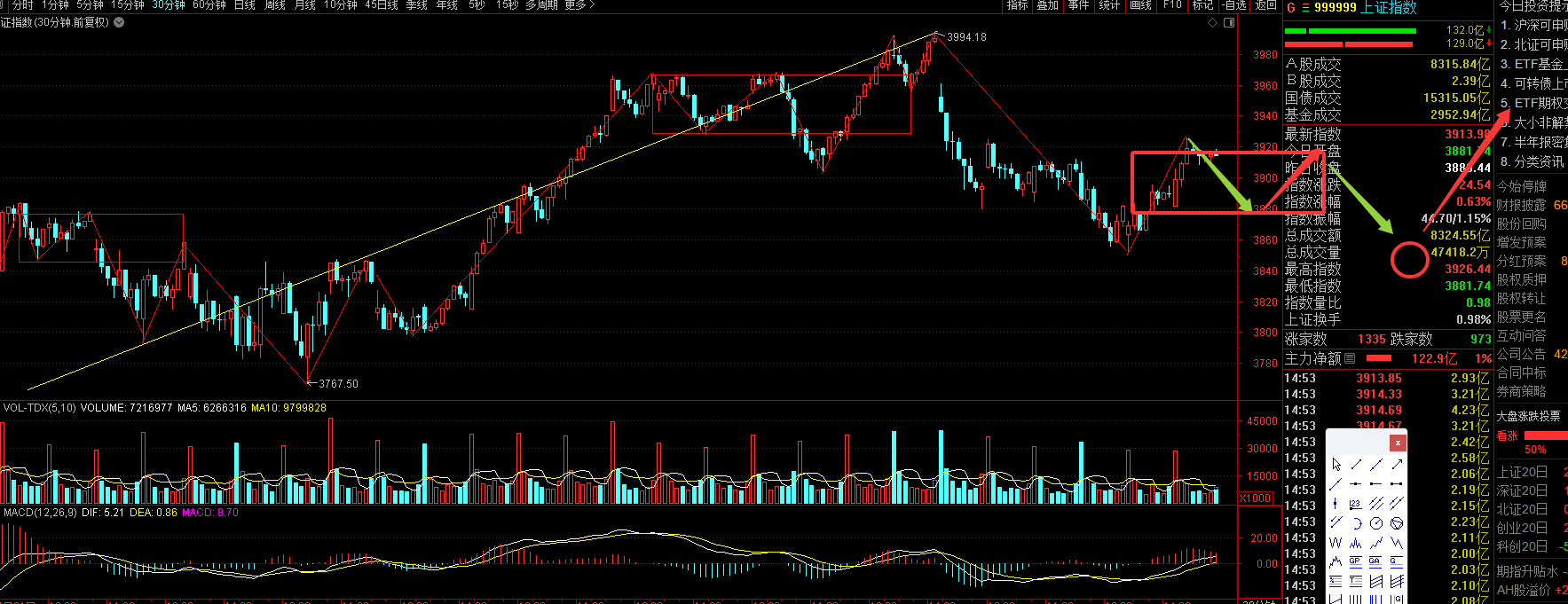Select the GA line tool
1568x604 pixels.
point(1375,561)
